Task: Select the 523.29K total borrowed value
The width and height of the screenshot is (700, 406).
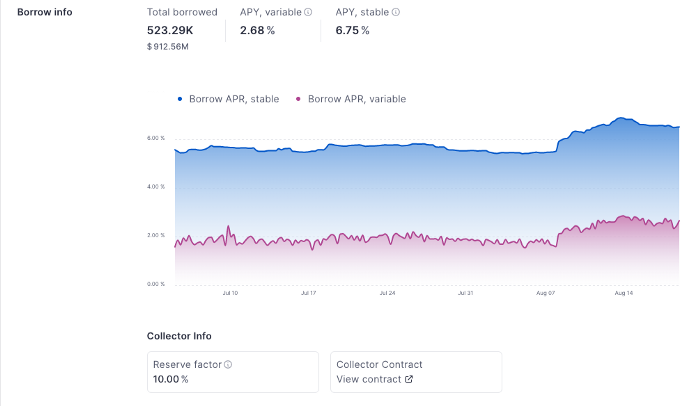Action: 170,30
